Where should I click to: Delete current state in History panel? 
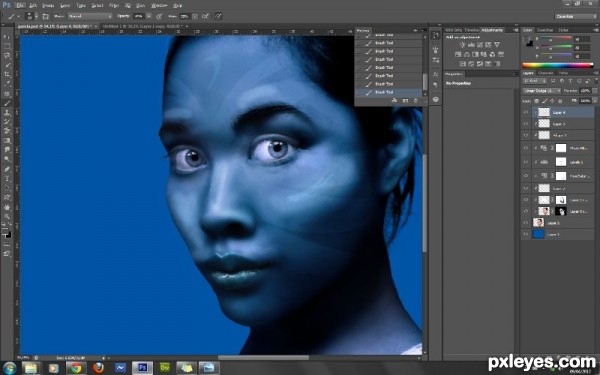[x=416, y=101]
